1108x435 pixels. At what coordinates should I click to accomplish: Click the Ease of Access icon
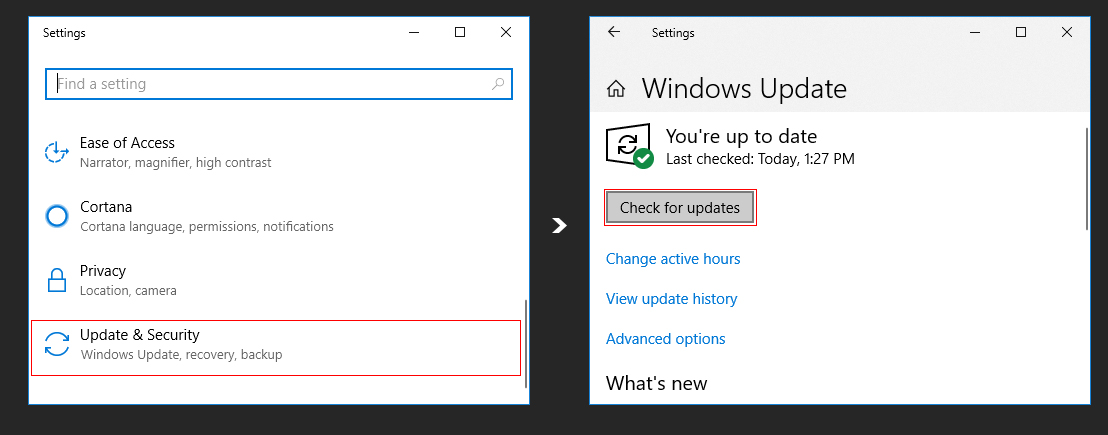57,152
